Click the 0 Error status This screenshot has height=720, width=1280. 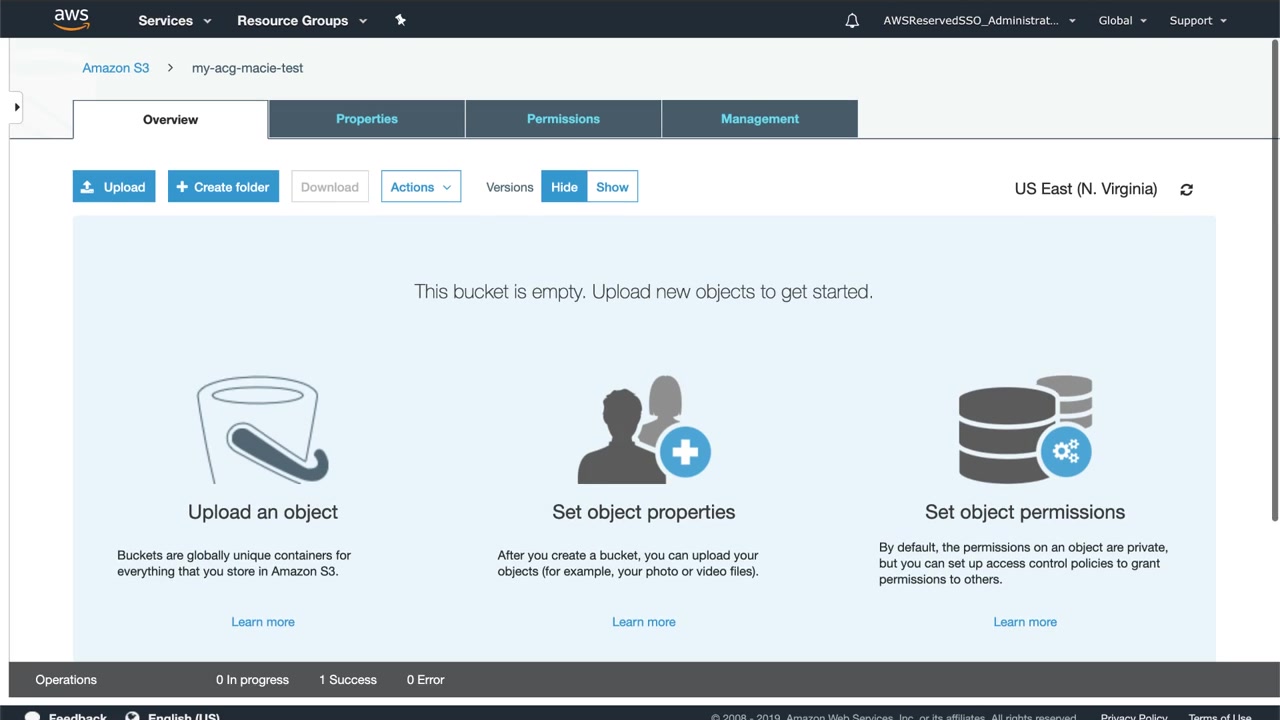pos(425,680)
